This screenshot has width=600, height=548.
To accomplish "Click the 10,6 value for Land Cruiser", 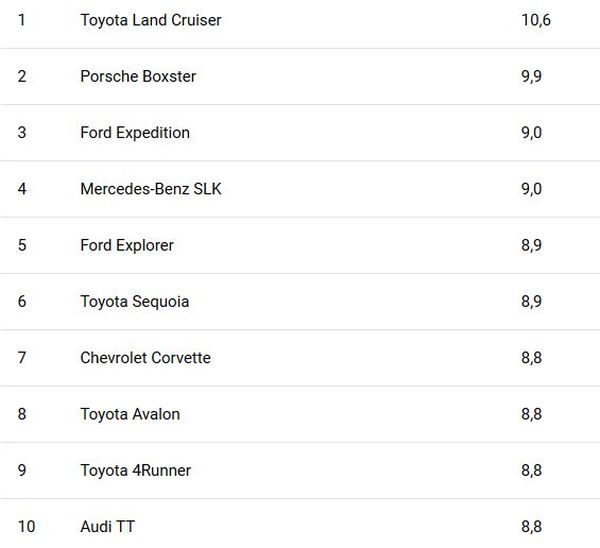I will pos(536,20).
